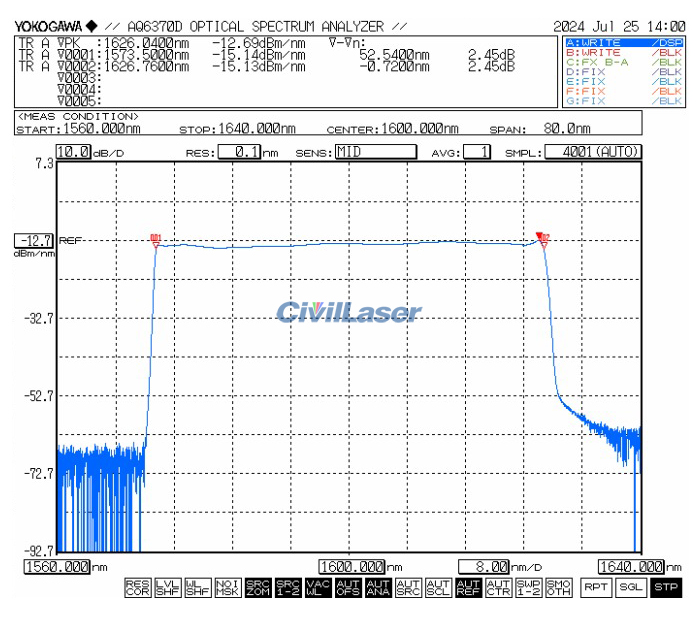Click the STOP 1640.000nm condition value

click(257, 129)
